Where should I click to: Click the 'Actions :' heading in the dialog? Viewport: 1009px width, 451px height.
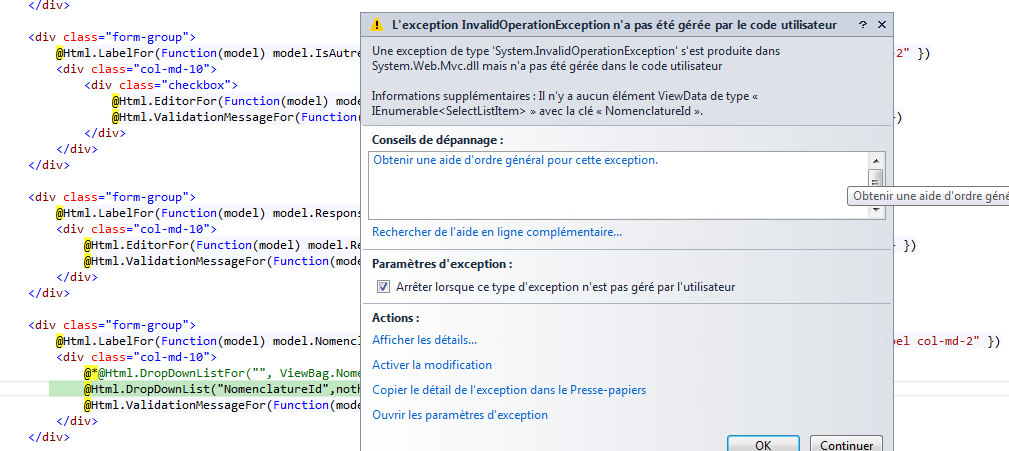coord(396,318)
